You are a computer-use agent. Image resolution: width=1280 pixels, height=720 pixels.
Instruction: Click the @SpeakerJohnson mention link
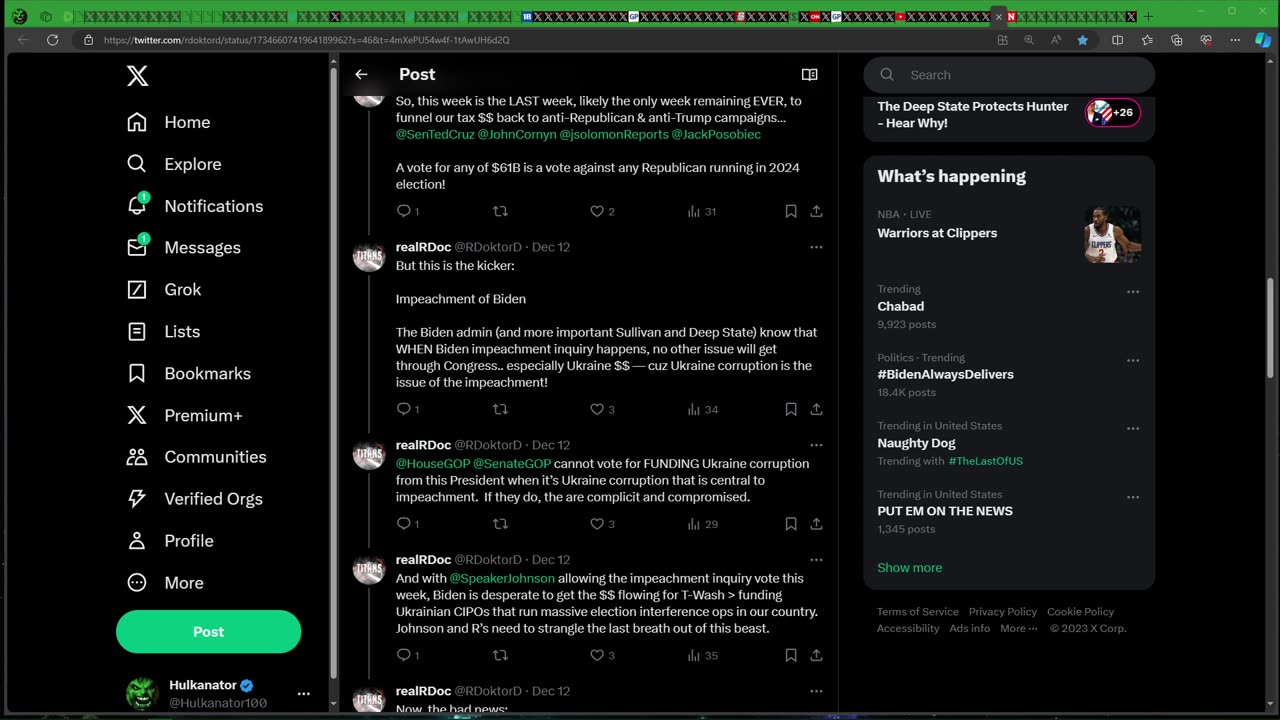tap(502, 579)
